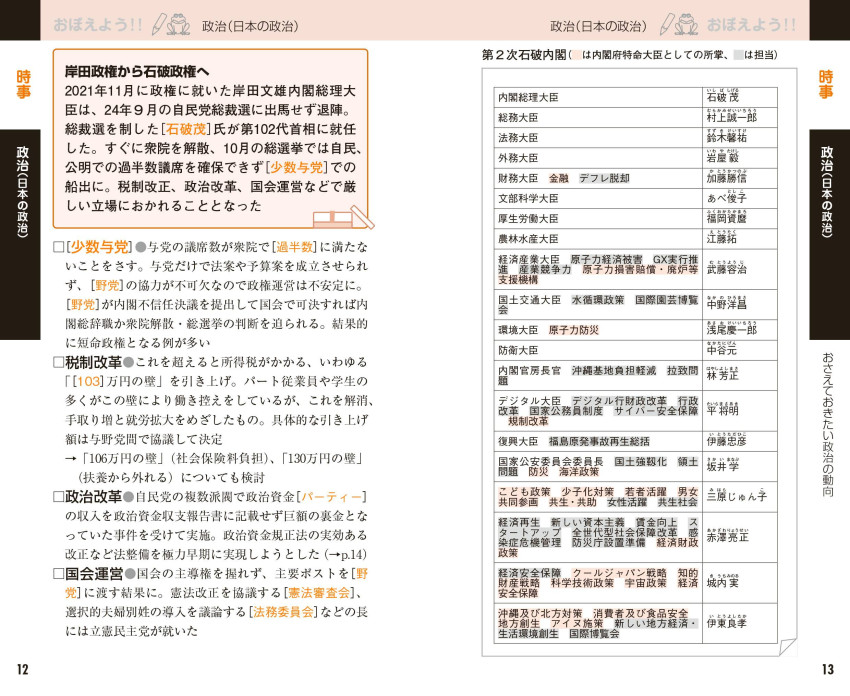Click the highlighted [過半数] term
This screenshot has width=850, height=696.
click(295, 247)
